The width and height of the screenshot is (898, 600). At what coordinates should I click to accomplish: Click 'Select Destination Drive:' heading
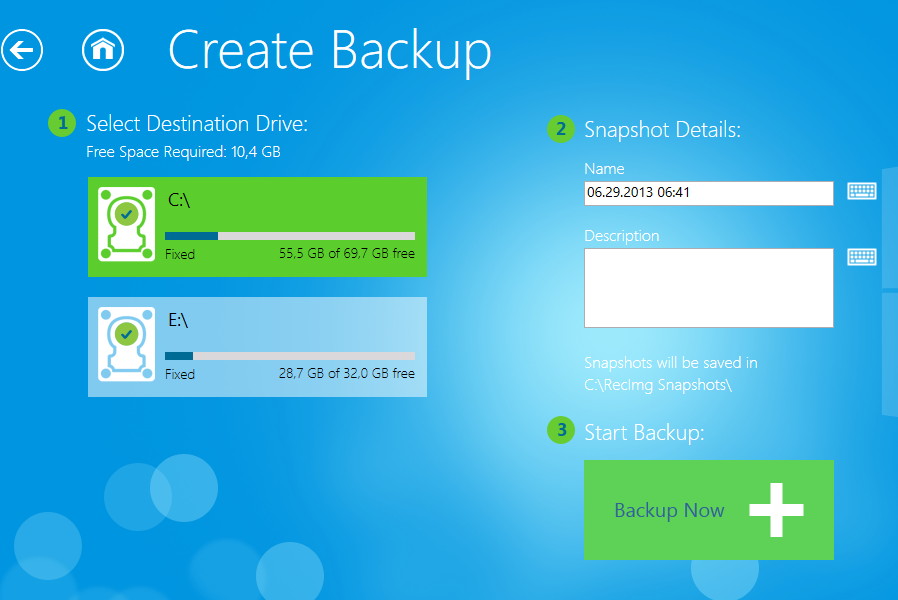(197, 124)
